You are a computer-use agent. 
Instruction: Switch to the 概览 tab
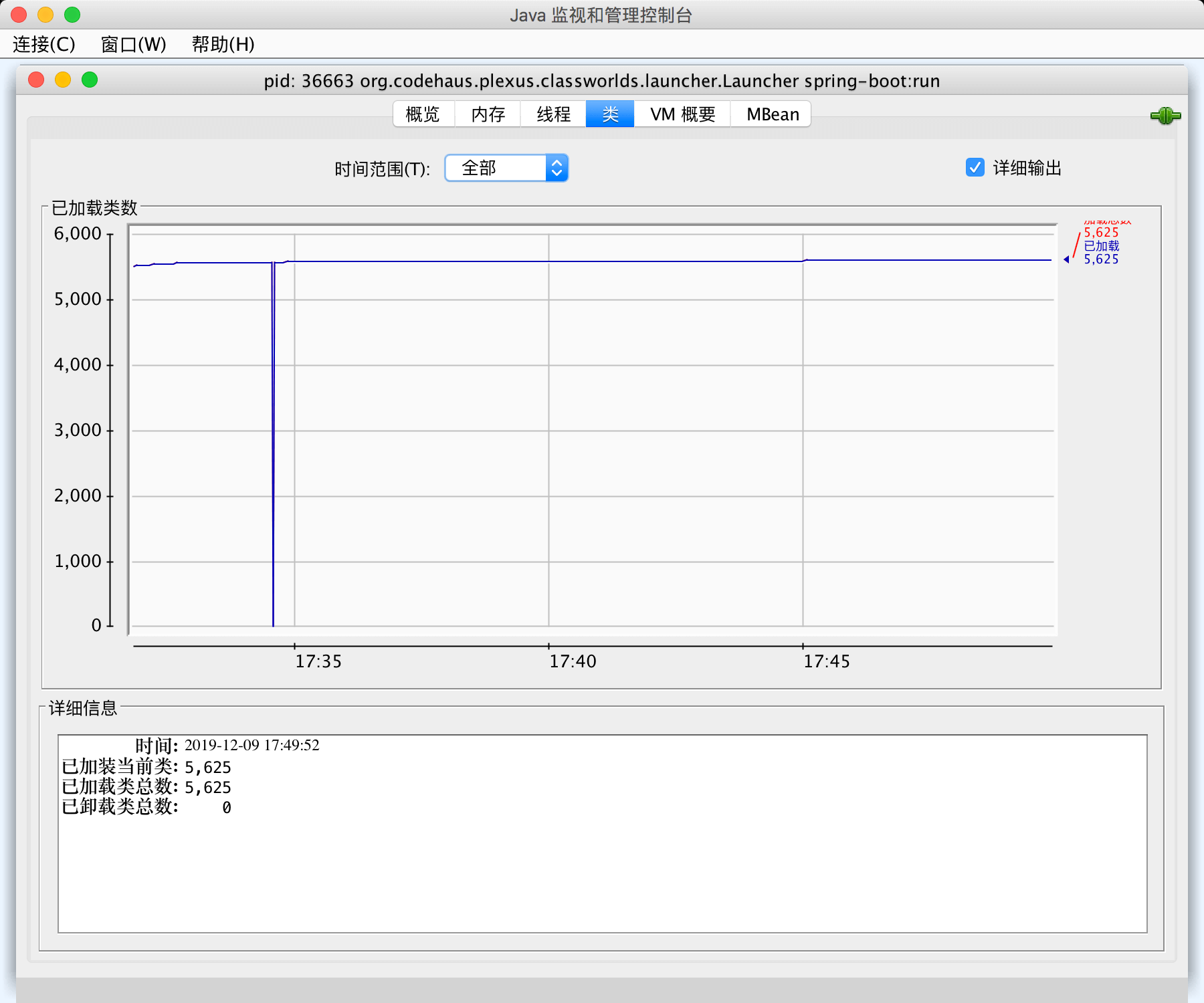click(423, 114)
